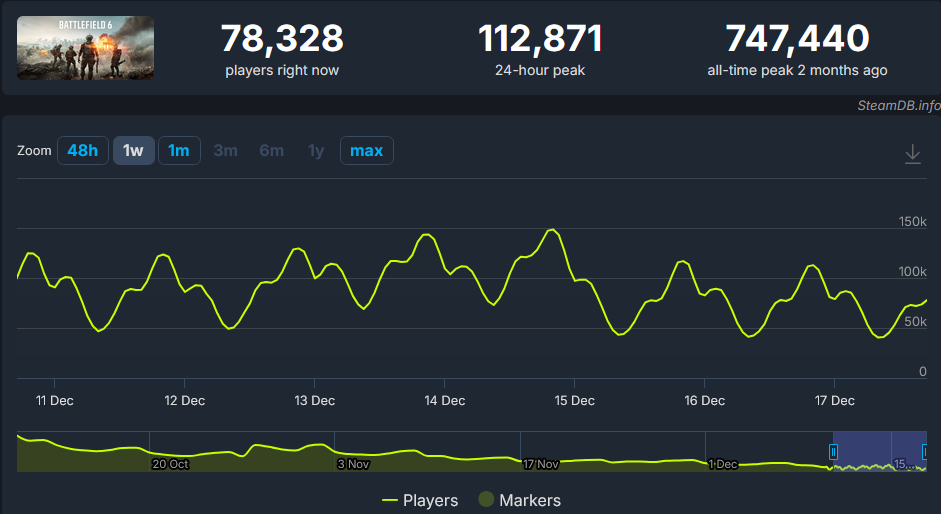Click the '24-hour peak' caption
941x514 pixels.
pyautogui.click(x=540, y=70)
